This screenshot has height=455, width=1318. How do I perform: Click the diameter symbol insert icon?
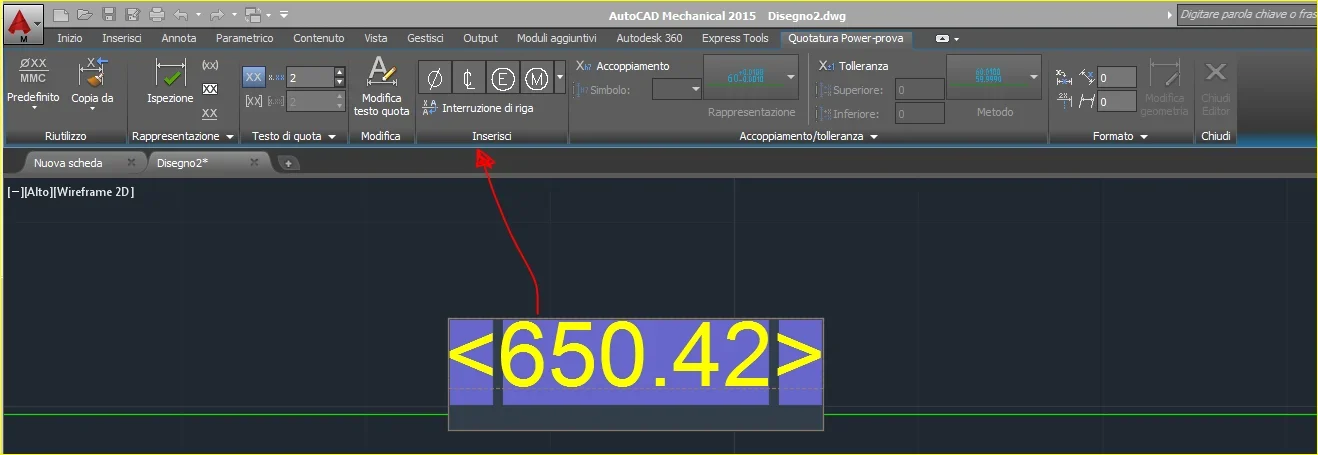(434, 78)
